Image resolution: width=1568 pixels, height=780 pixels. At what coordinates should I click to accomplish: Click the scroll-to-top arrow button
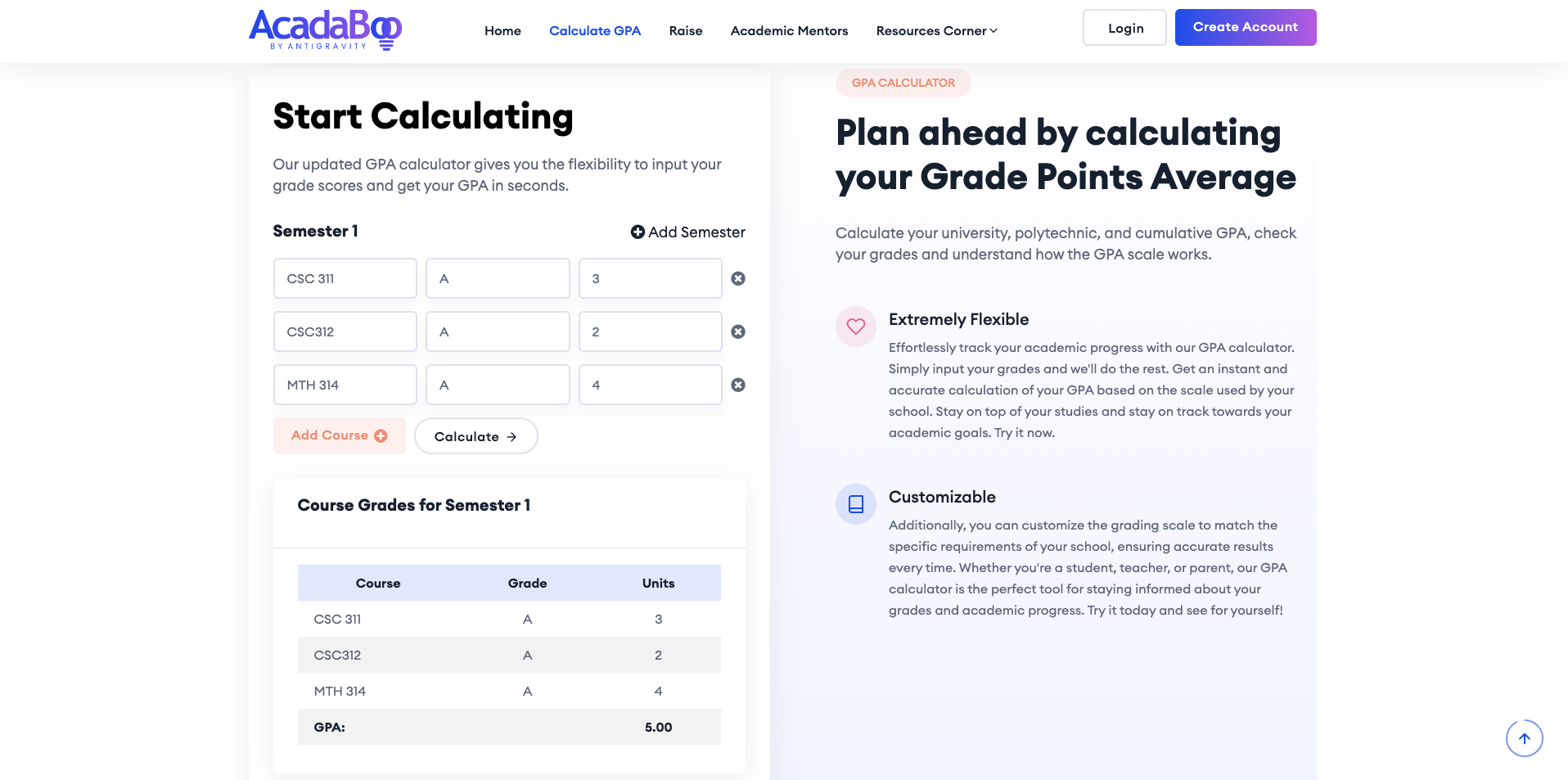coord(1524,737)
